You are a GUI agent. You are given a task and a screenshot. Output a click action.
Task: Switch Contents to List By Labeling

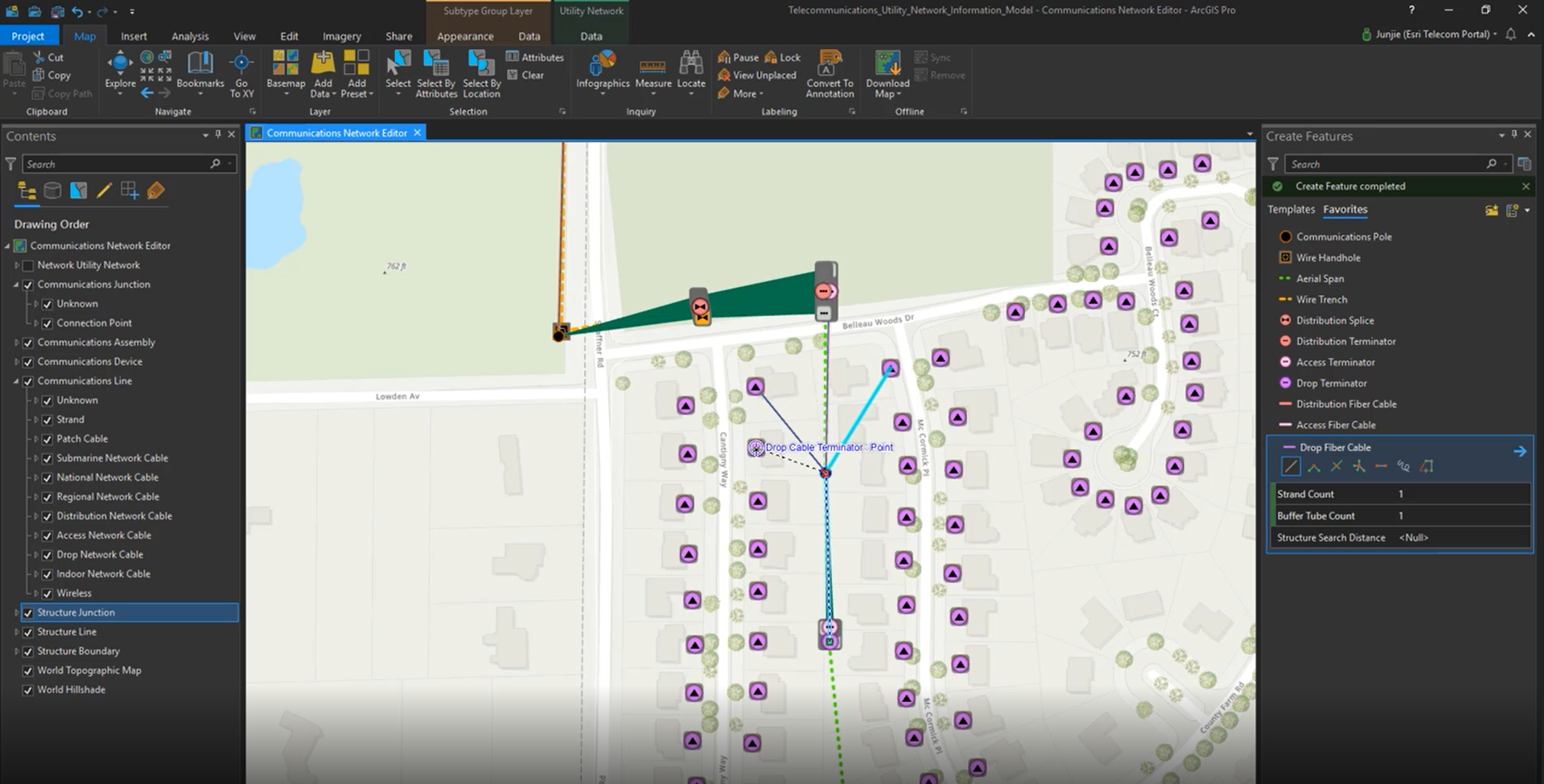click(x=155, y=191)
